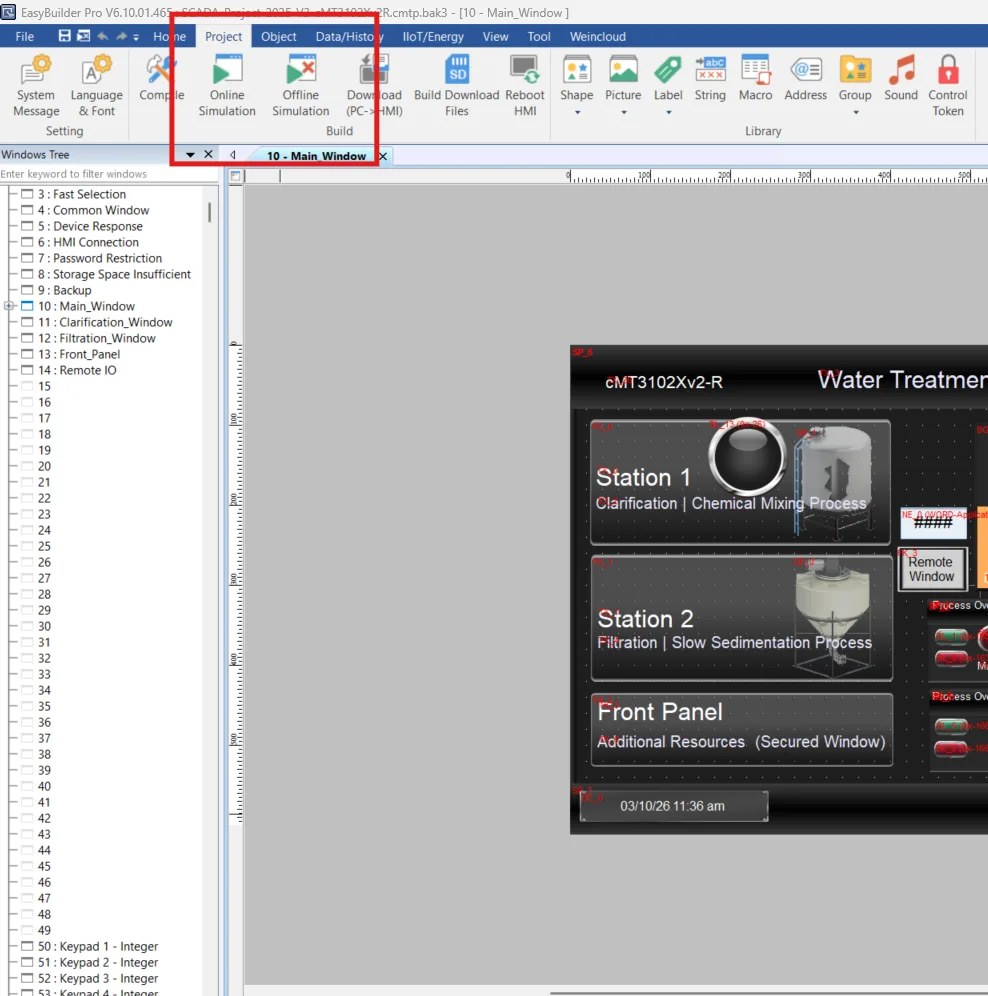Start Online Simulation
This screenshot has height=996, width=988.
[x=227, y=86]
